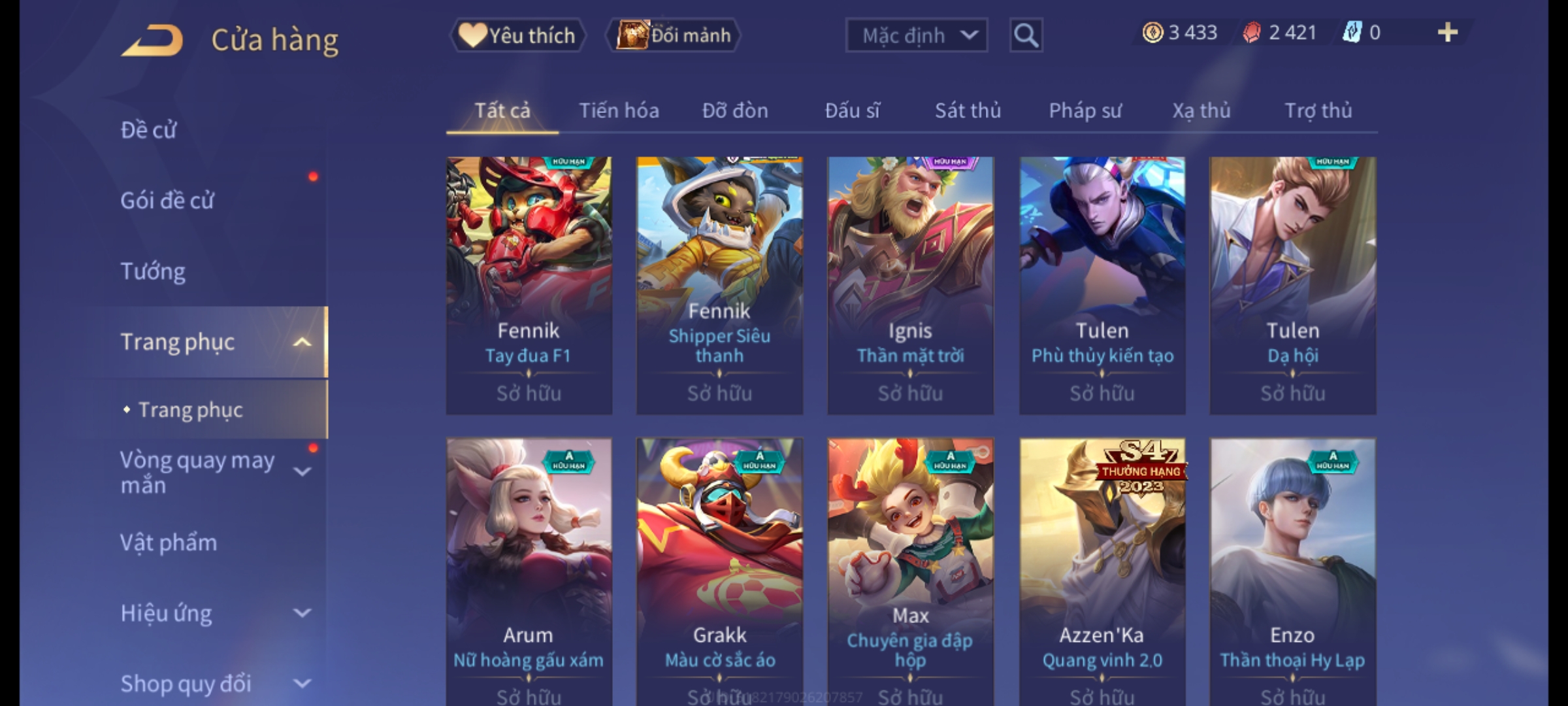The image size is (1568, 706).
Task: Expand the Hiệu ứng sidebar section
Action: 302,613
